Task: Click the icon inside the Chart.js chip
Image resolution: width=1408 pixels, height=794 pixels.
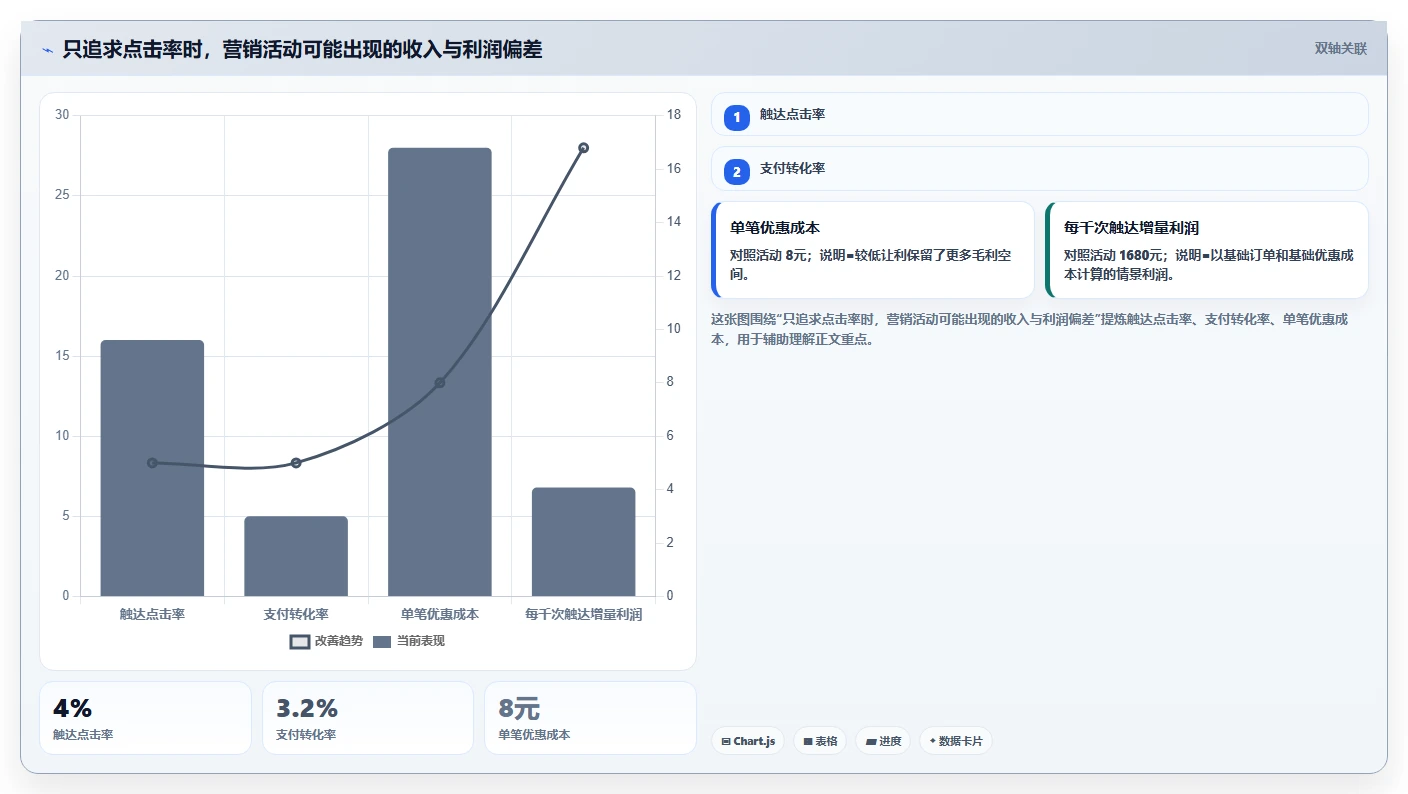Action: click(x=725, y=742)
